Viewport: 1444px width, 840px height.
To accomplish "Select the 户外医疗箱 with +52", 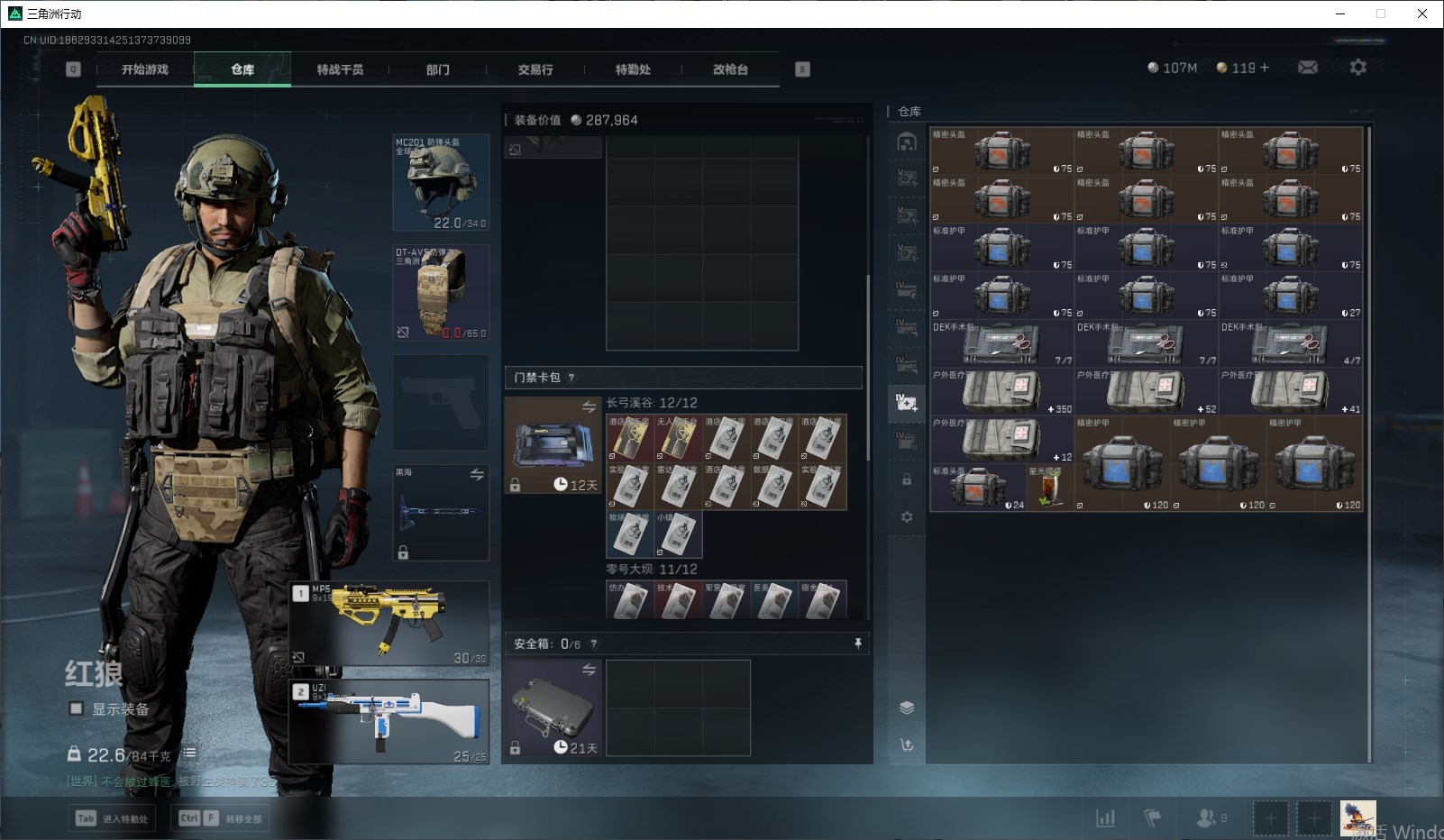I will tap(1147, 391).
